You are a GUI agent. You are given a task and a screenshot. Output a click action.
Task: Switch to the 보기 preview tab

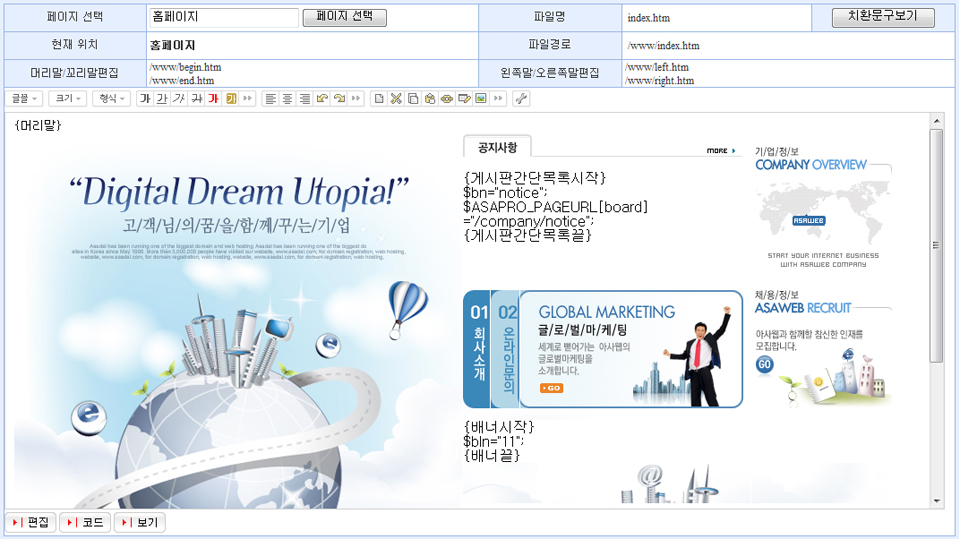click(x=139, y=523)
